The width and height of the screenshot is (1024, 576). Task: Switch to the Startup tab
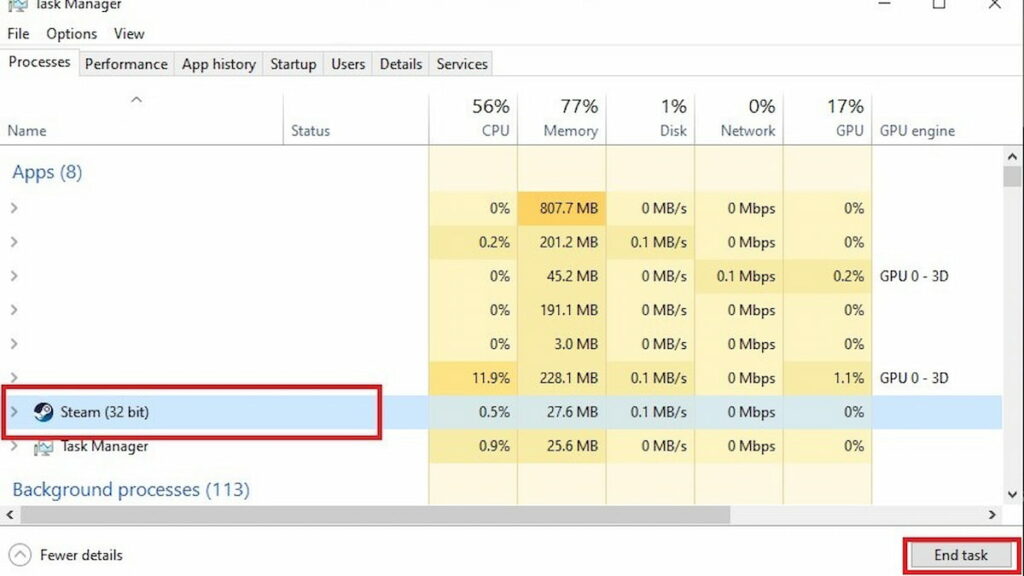coord(293,64)
